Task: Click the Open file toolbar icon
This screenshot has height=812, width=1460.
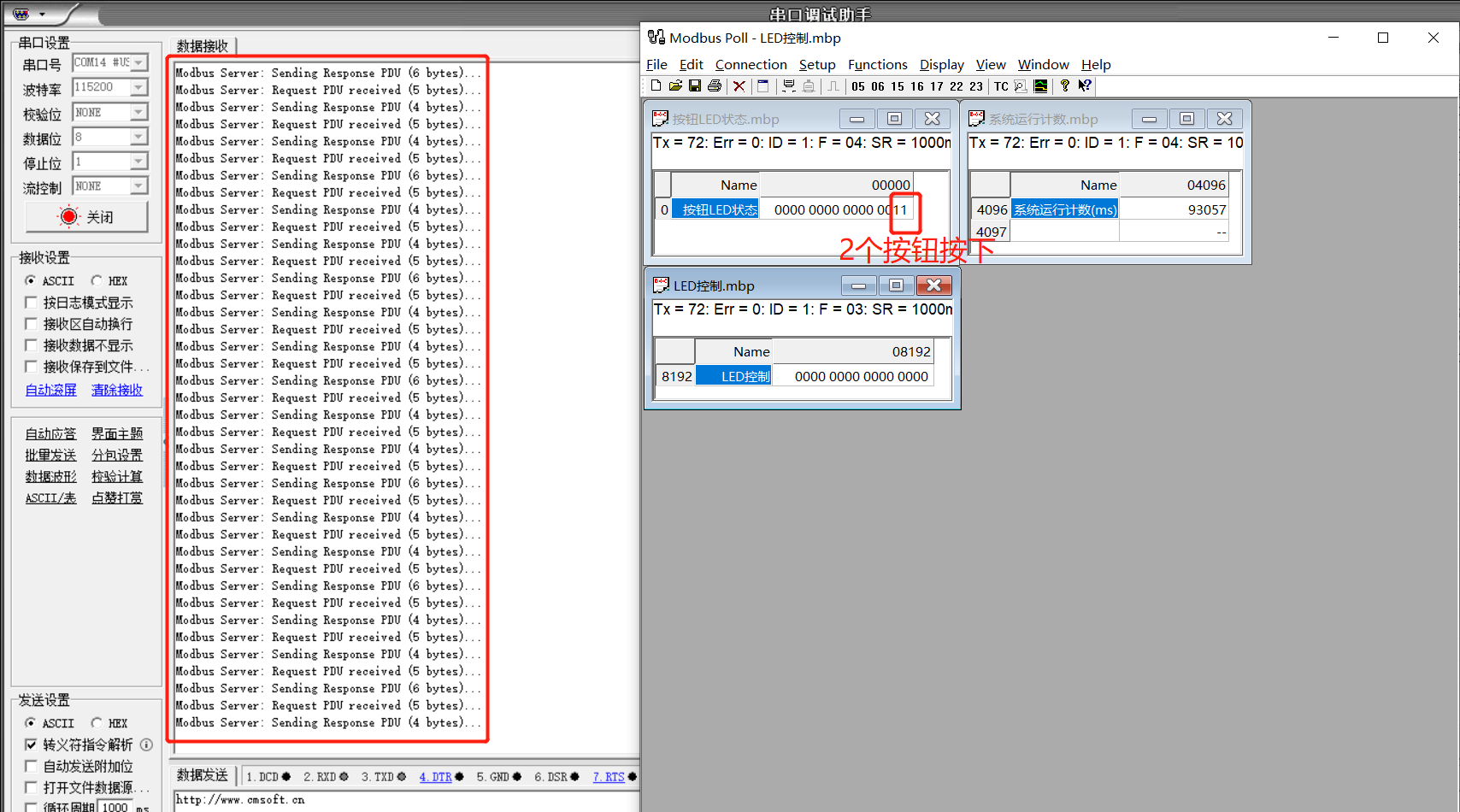Action: click(x=675, y=85)
